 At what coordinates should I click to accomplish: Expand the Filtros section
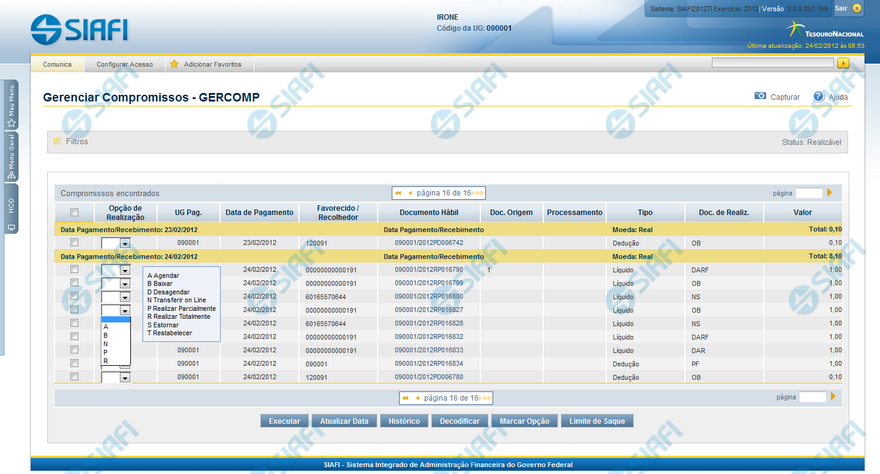(56, 142)
